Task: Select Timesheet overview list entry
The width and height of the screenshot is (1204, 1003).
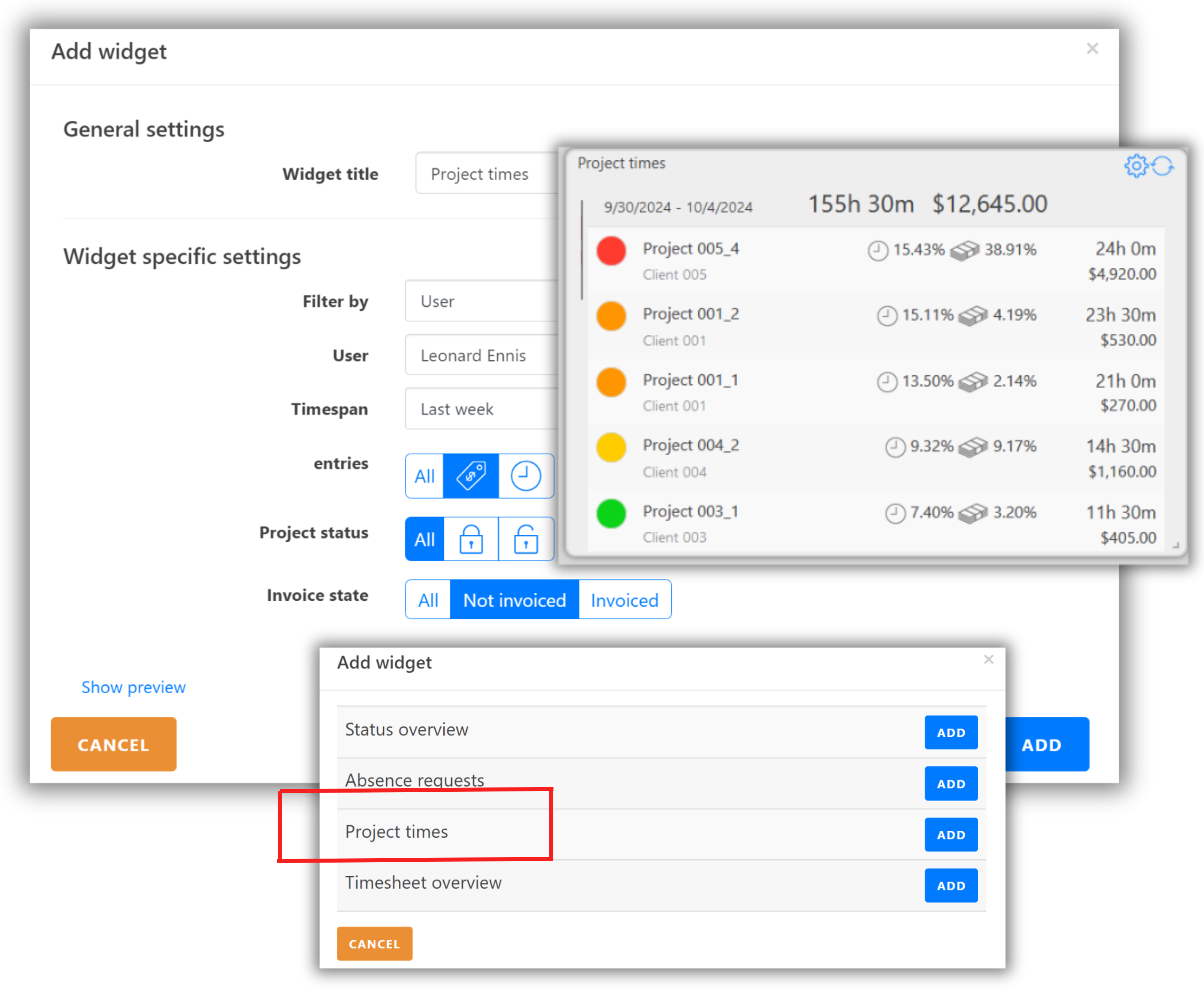Action: pos(423,883)
